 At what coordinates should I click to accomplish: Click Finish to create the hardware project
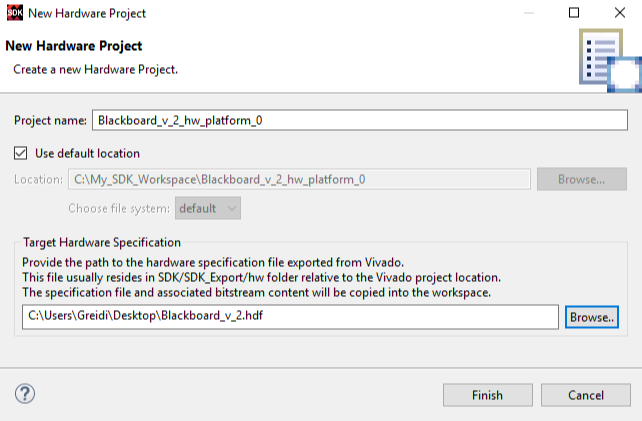[x=487, y=395]
